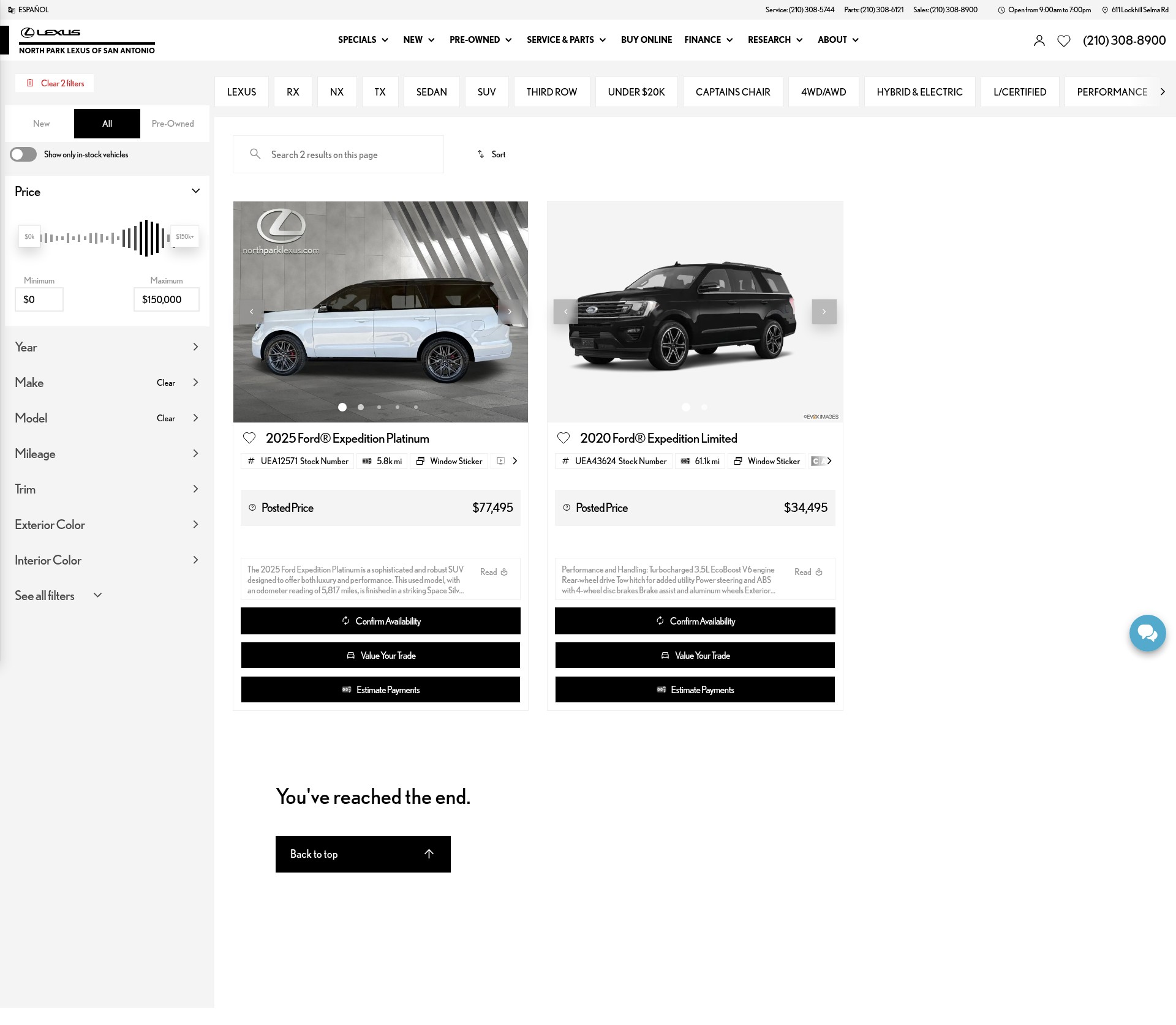Favorite the 2020 Ford Expedition Limited
This screenshot has width=1176, height=1025.
(563, 438)
